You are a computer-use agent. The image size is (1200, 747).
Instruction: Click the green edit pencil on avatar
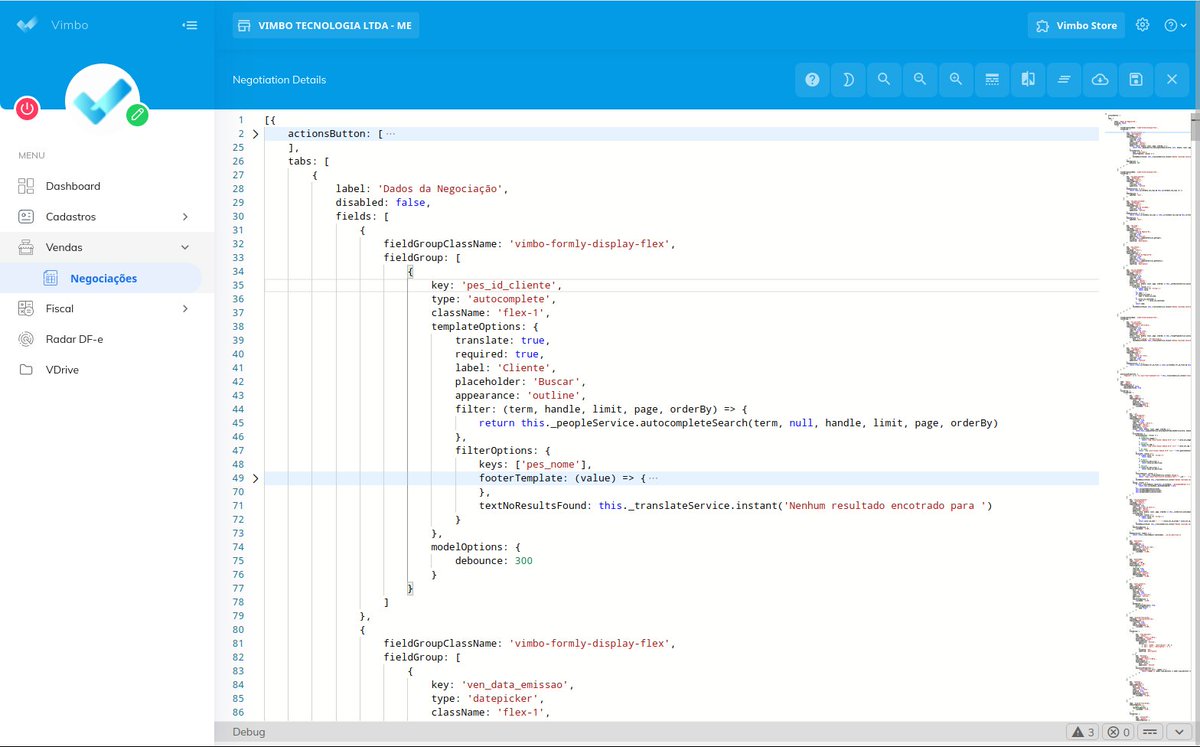(138, 114)
